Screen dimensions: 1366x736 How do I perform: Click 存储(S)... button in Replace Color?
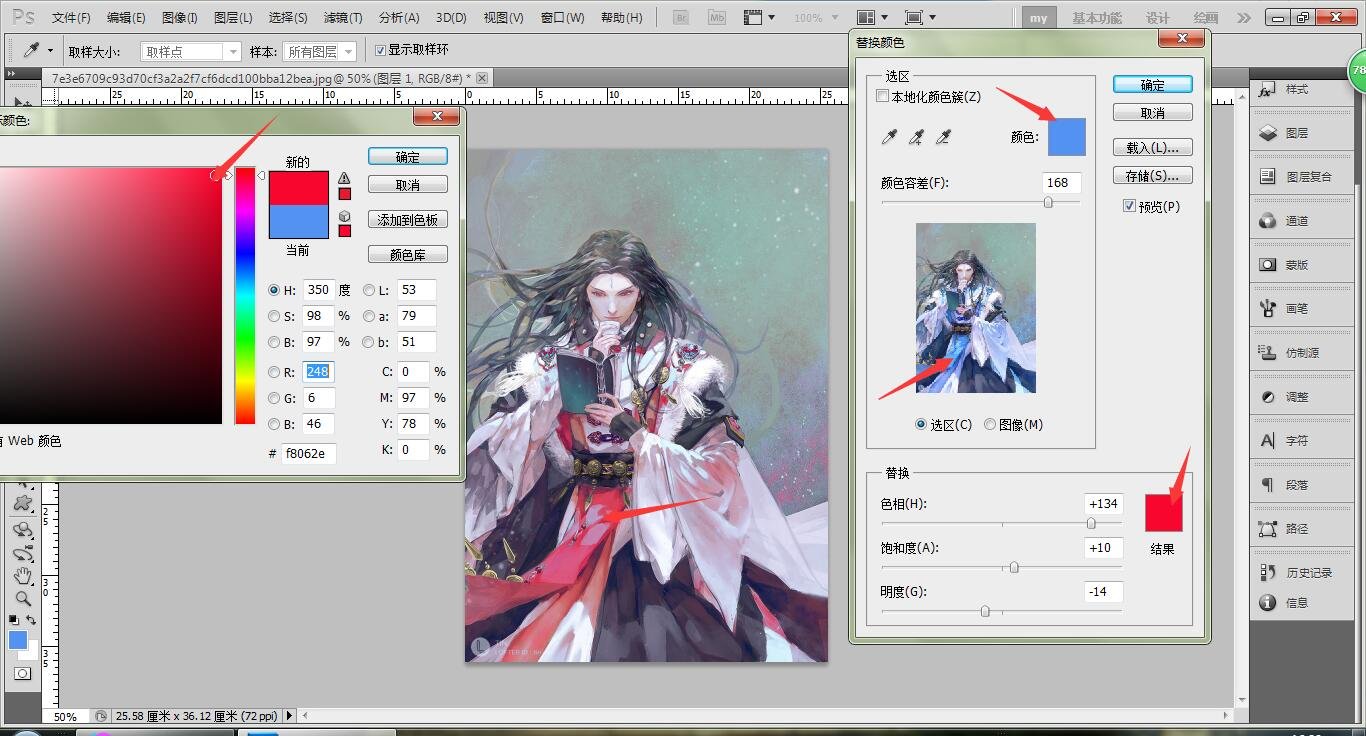(1152, 176)
